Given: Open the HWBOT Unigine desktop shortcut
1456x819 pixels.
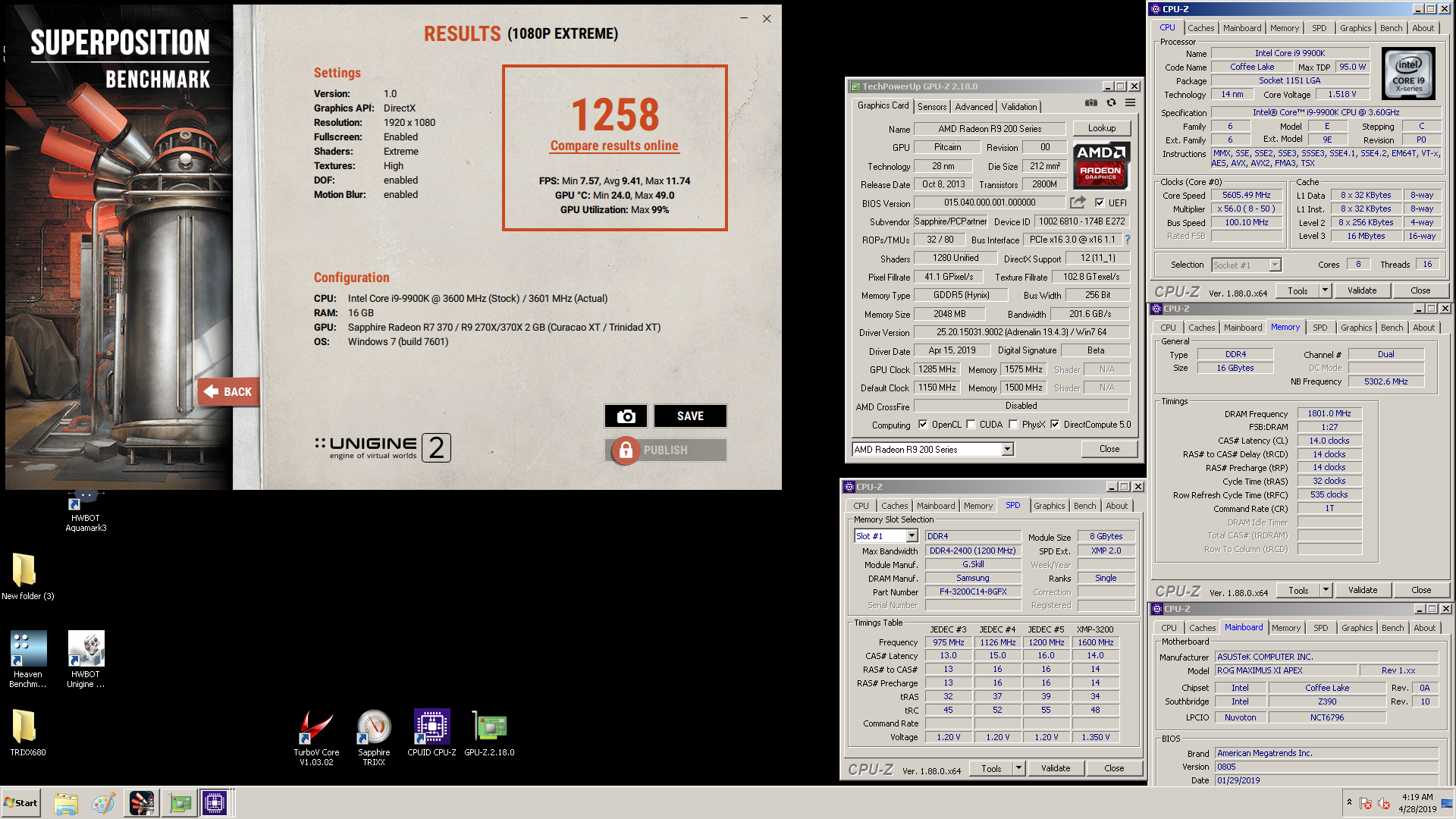Looking at the screenshot, I should pyautogui.click(x=86, y=659).
